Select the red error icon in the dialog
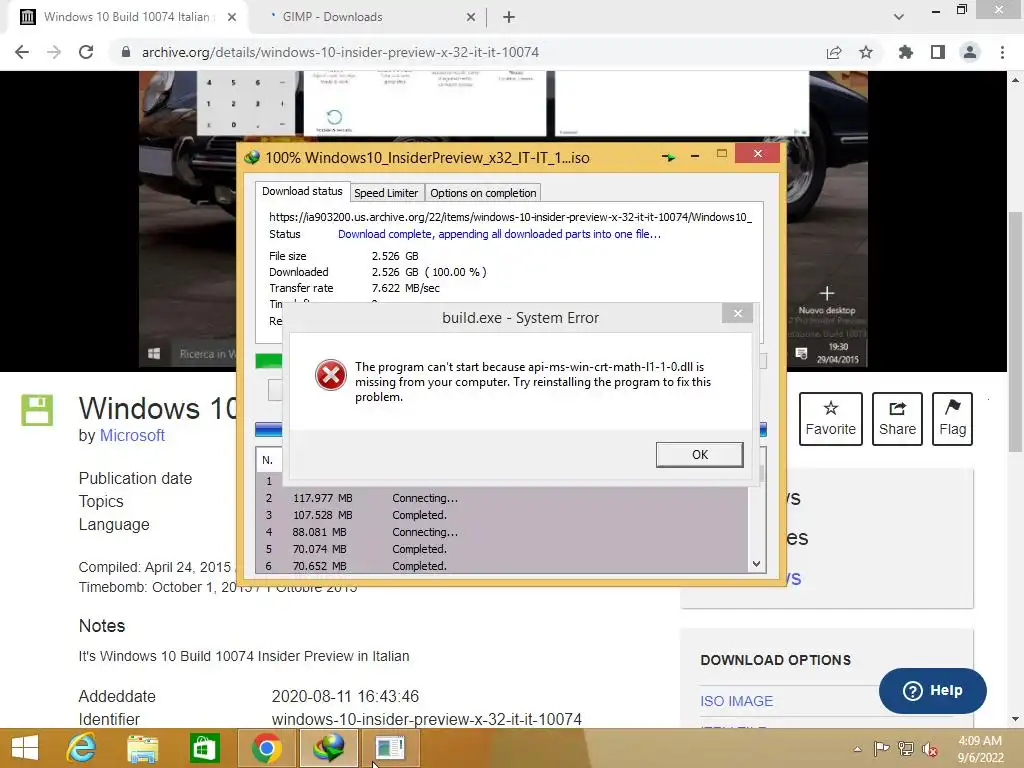The height and width of the screenshot is (768, 1024). [331, 375]
